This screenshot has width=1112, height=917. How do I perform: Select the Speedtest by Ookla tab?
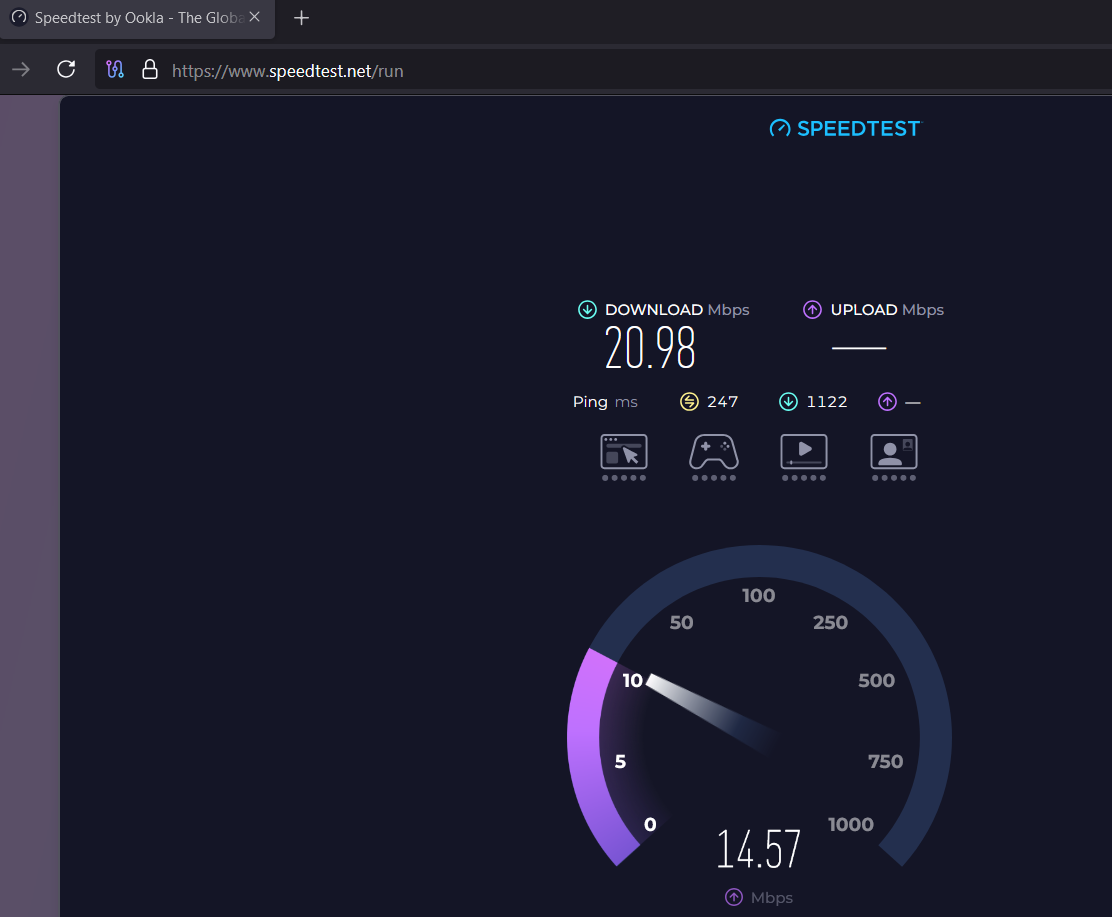137,18
